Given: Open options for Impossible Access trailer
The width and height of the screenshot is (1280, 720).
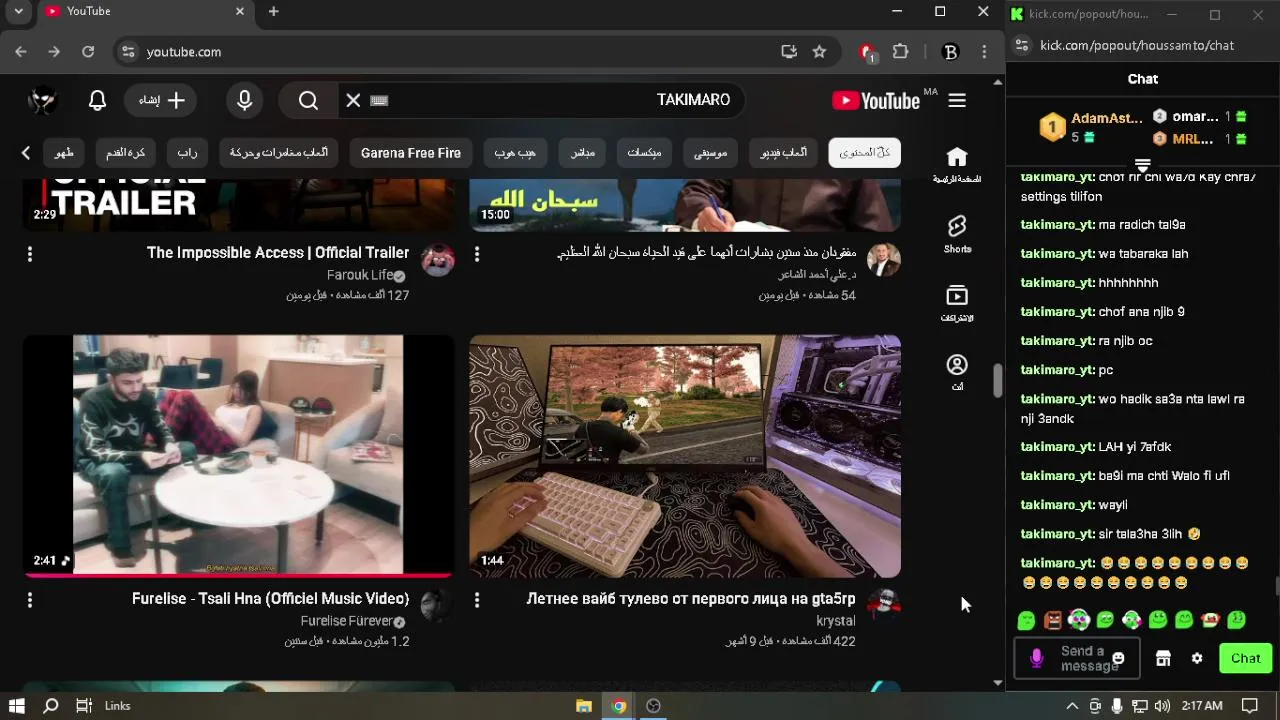Looking at the screenshot, I should click(30, 254).
